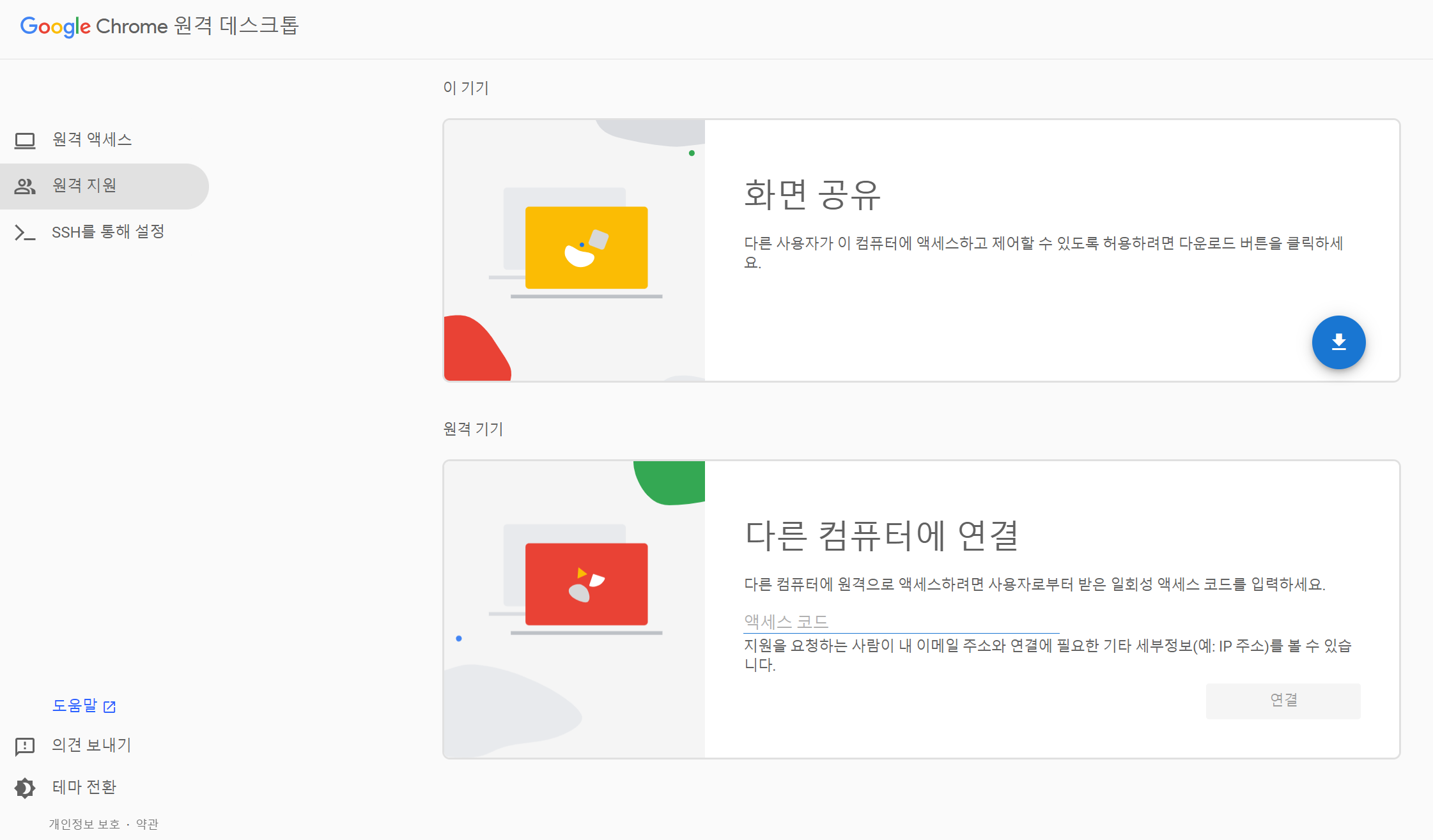Select the 원격 지원 tab
The image size is (1433, 840).
point(84,186)
